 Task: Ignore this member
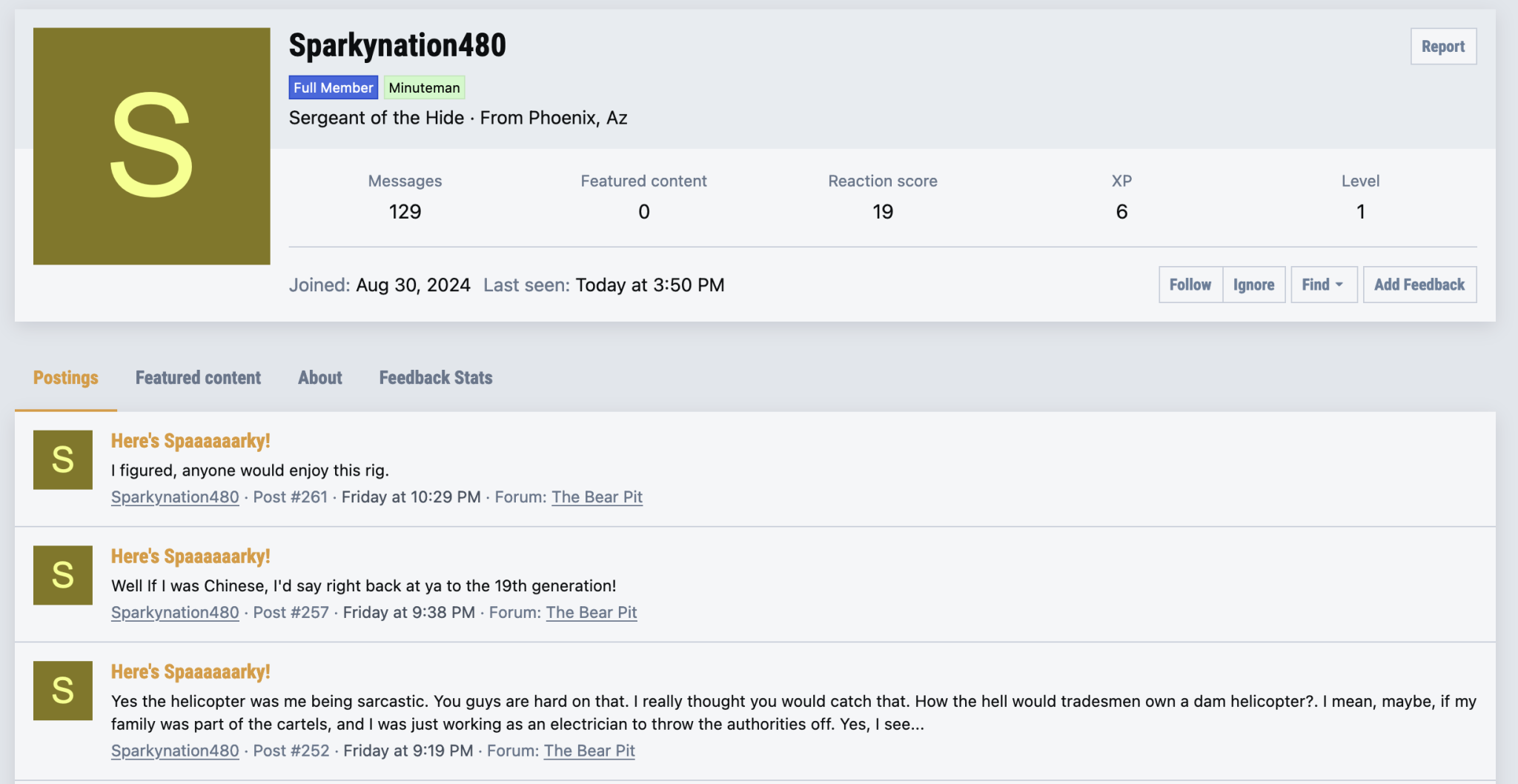(x=1253, y=285)
